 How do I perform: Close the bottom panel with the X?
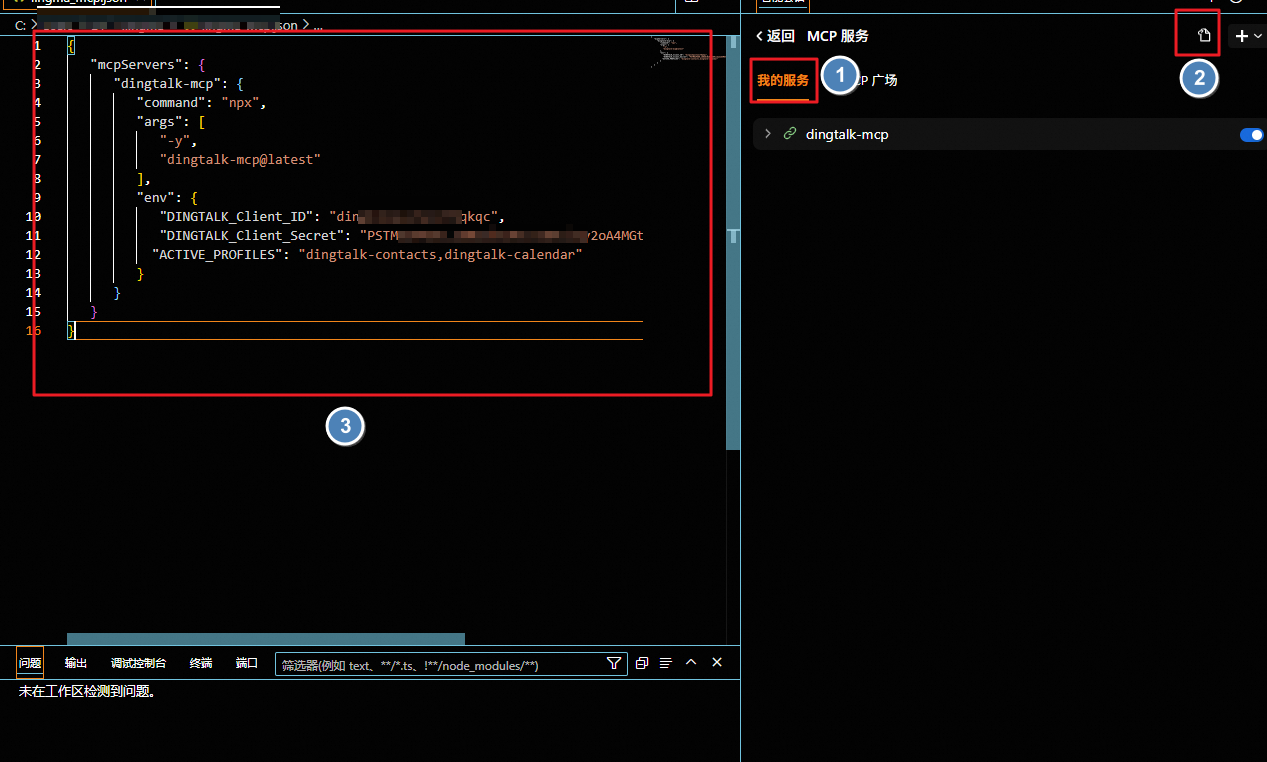(717, 662)
